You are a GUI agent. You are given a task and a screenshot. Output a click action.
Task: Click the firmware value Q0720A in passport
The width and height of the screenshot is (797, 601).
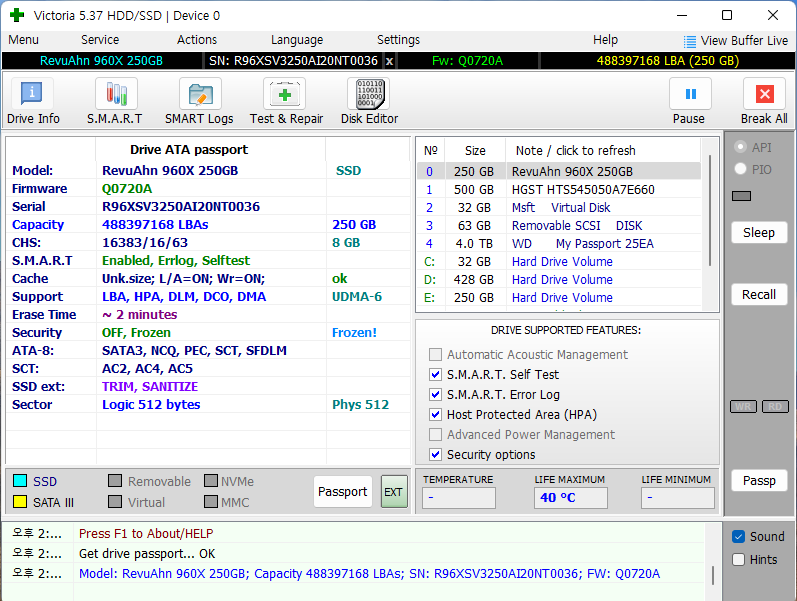click(x=127, y=189)
